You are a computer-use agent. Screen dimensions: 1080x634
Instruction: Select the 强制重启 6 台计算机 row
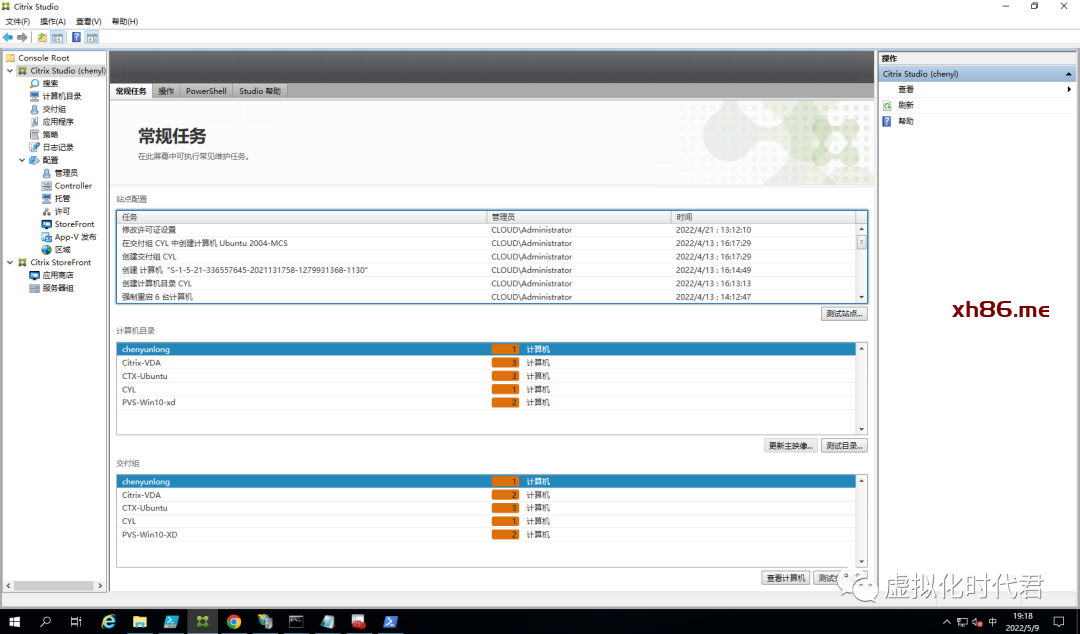click(486, 297)
